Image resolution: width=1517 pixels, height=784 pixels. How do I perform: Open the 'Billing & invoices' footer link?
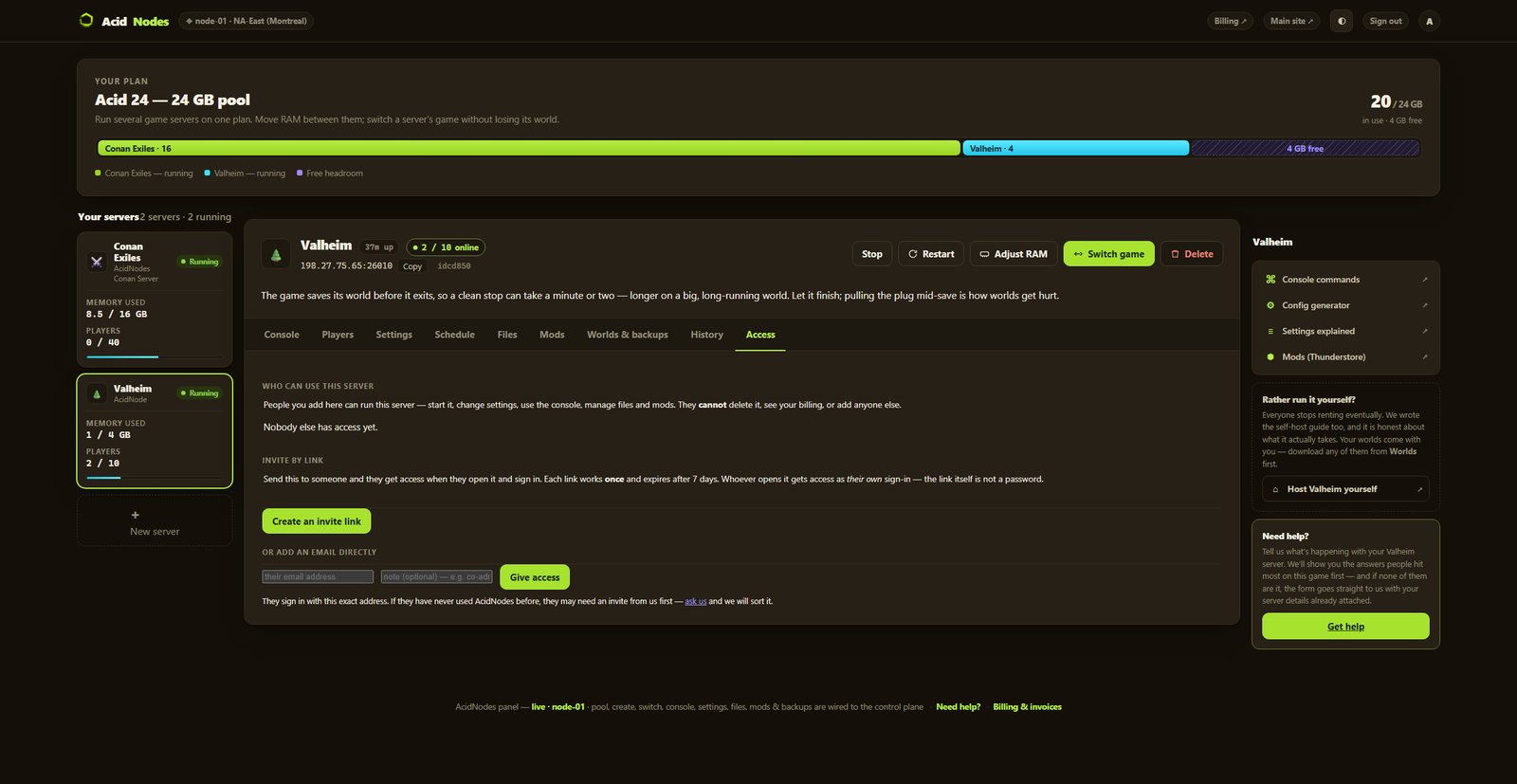coord(1028,707)
